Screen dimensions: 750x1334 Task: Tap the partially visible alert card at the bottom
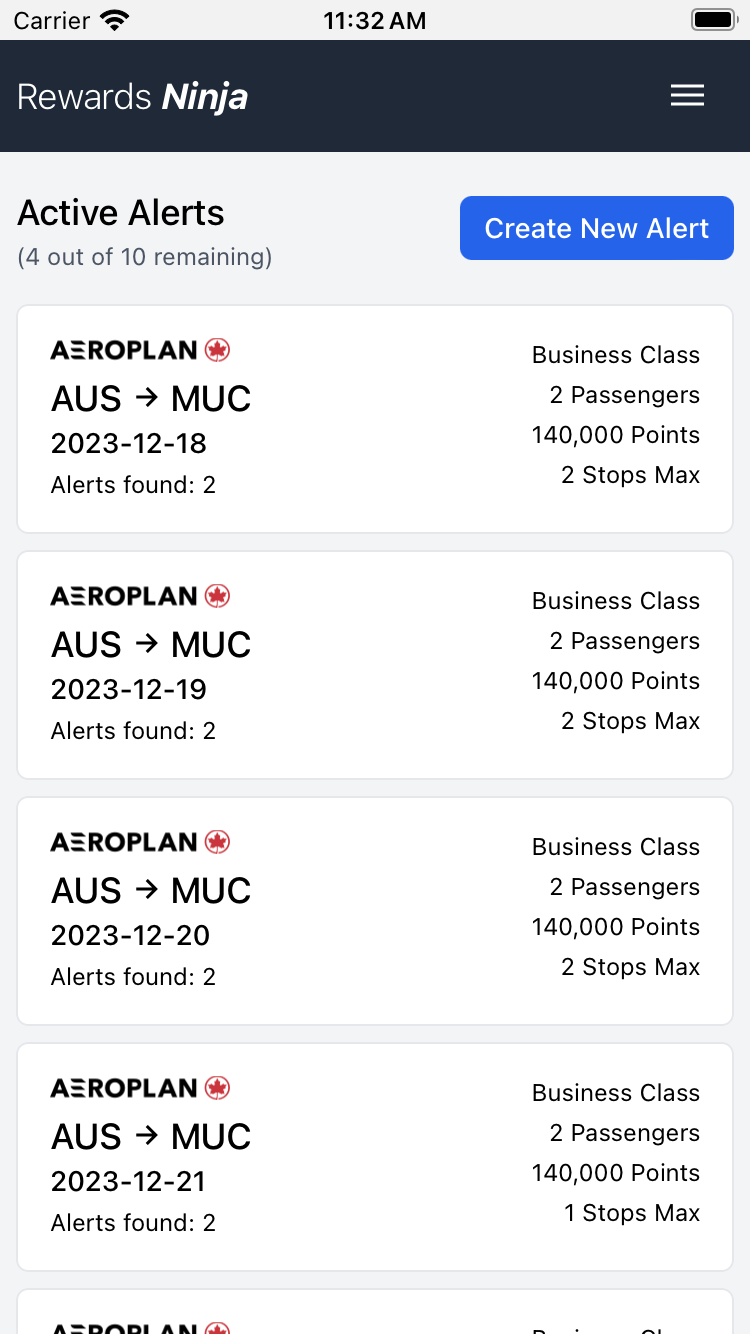(375, 1314)
